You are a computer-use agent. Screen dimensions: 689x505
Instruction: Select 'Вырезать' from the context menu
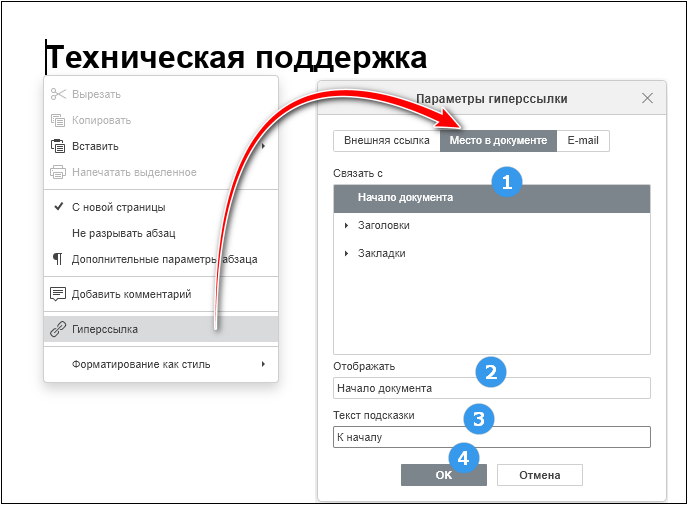coord(161,94)
